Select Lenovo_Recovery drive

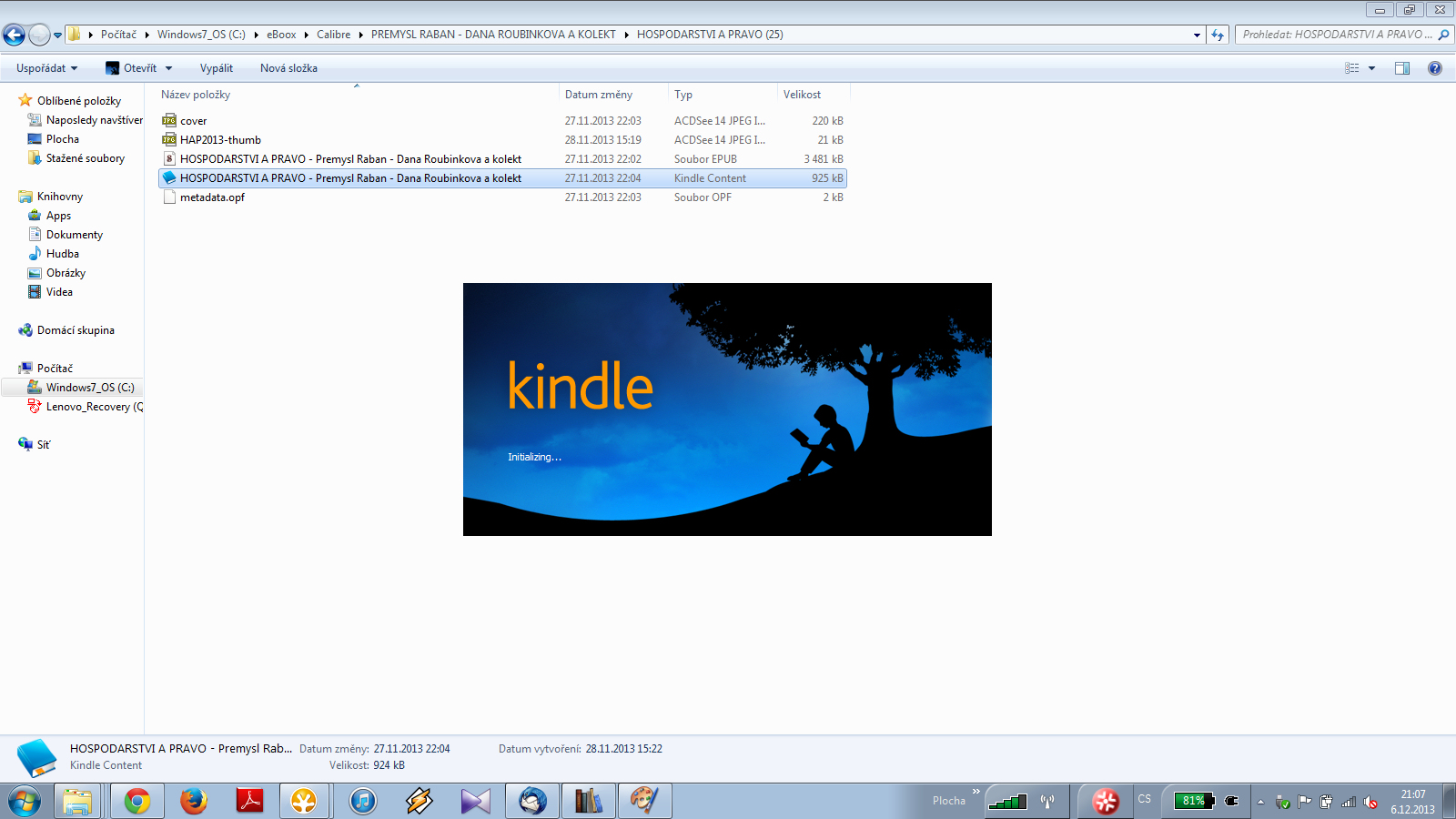(94, 407)
